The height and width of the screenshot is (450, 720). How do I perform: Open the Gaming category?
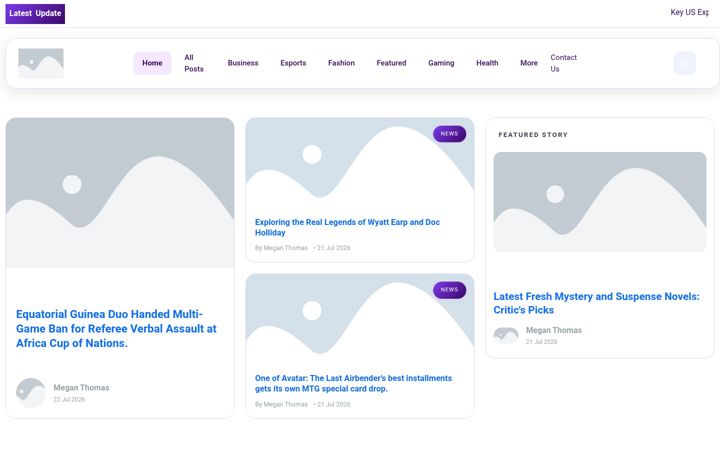pyautogui.click(x=441, y=63)
